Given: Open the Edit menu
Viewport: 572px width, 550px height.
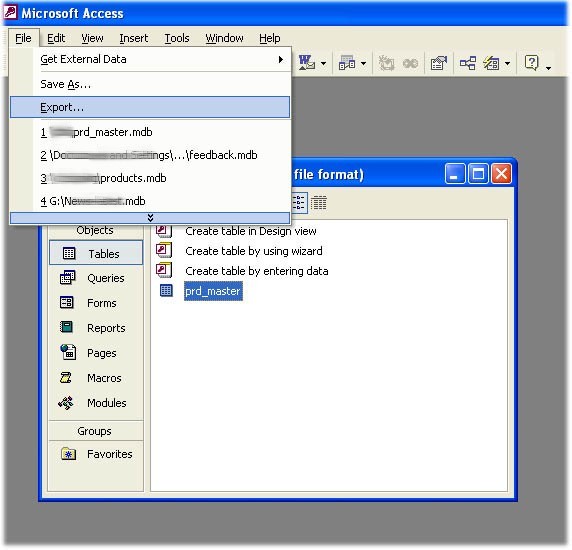Looking at the screenshot, I should click(x=56, y=38).
